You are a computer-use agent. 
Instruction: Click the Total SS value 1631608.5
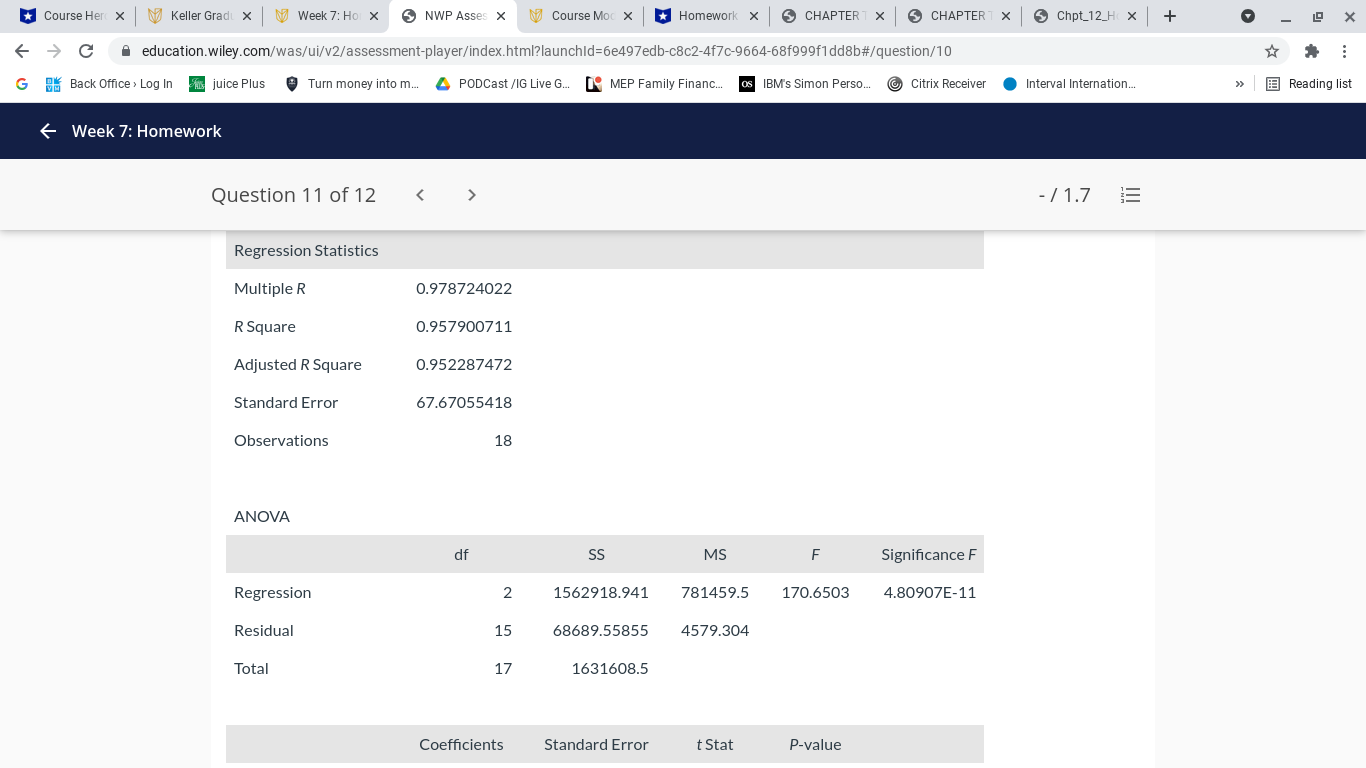pyautogui.click(x=610, y=668)
